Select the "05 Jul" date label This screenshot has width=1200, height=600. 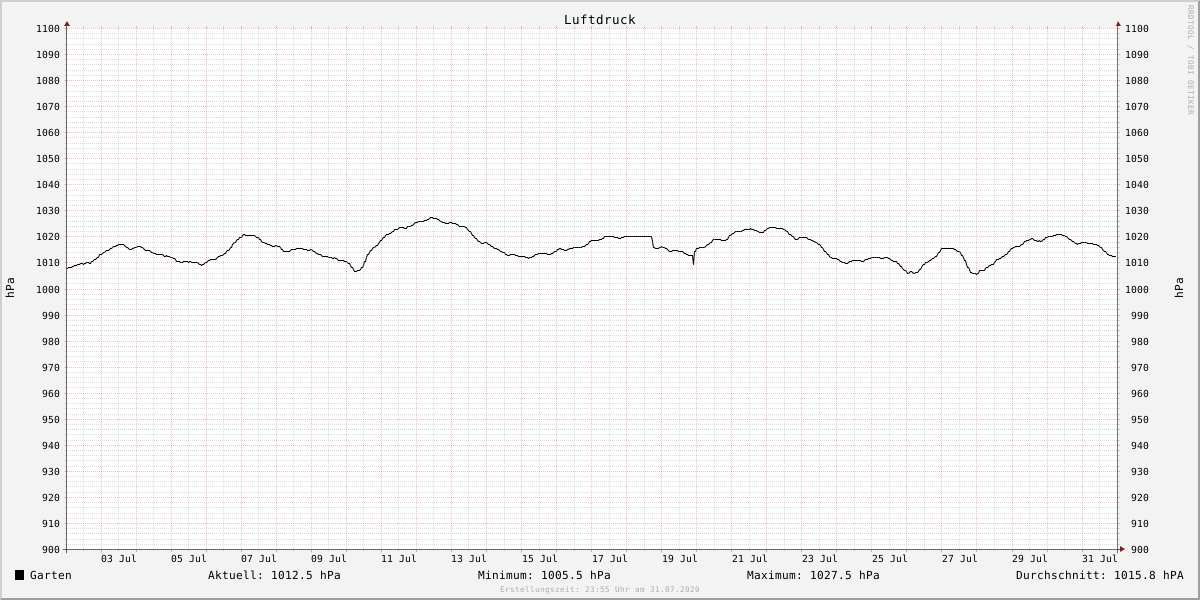(x=189, y=559)
